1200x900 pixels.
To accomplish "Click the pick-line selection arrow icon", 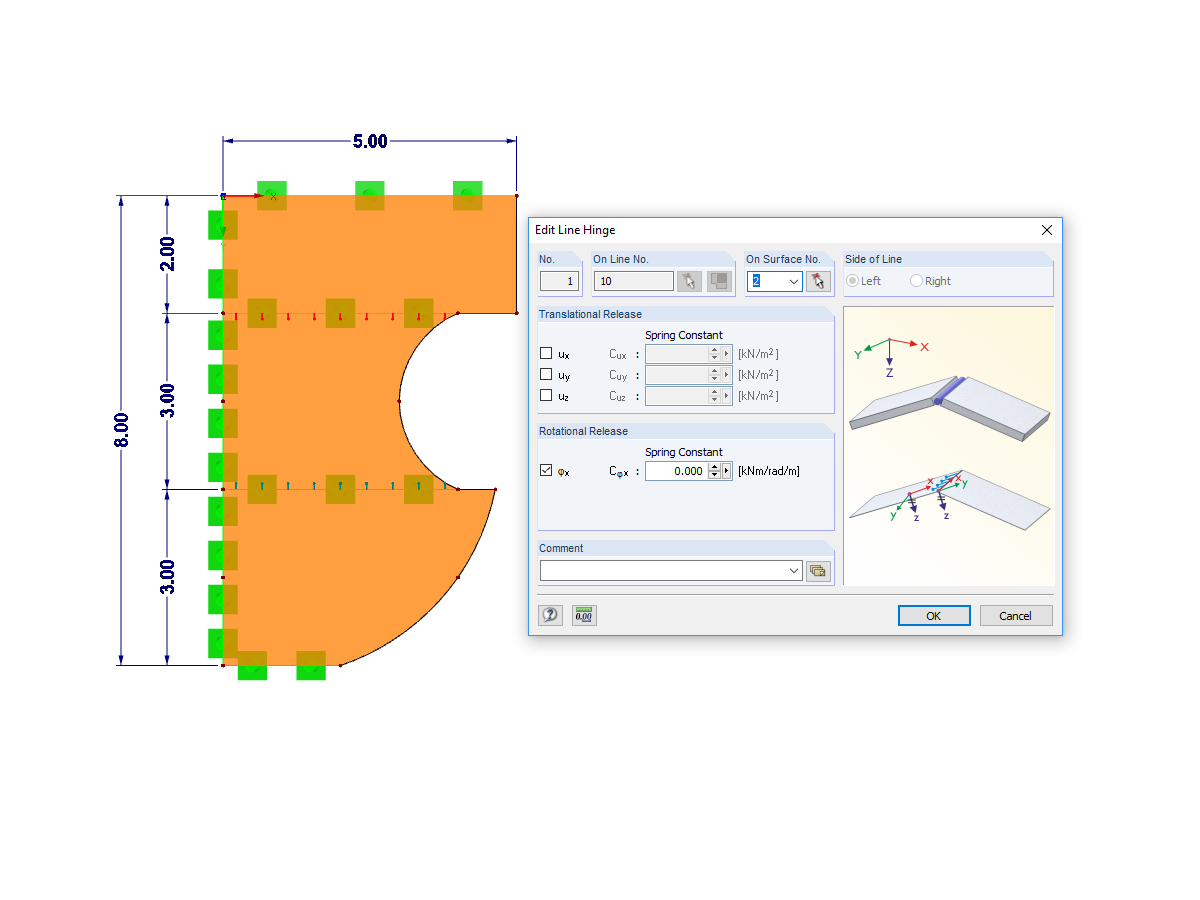I will [690, 281].
